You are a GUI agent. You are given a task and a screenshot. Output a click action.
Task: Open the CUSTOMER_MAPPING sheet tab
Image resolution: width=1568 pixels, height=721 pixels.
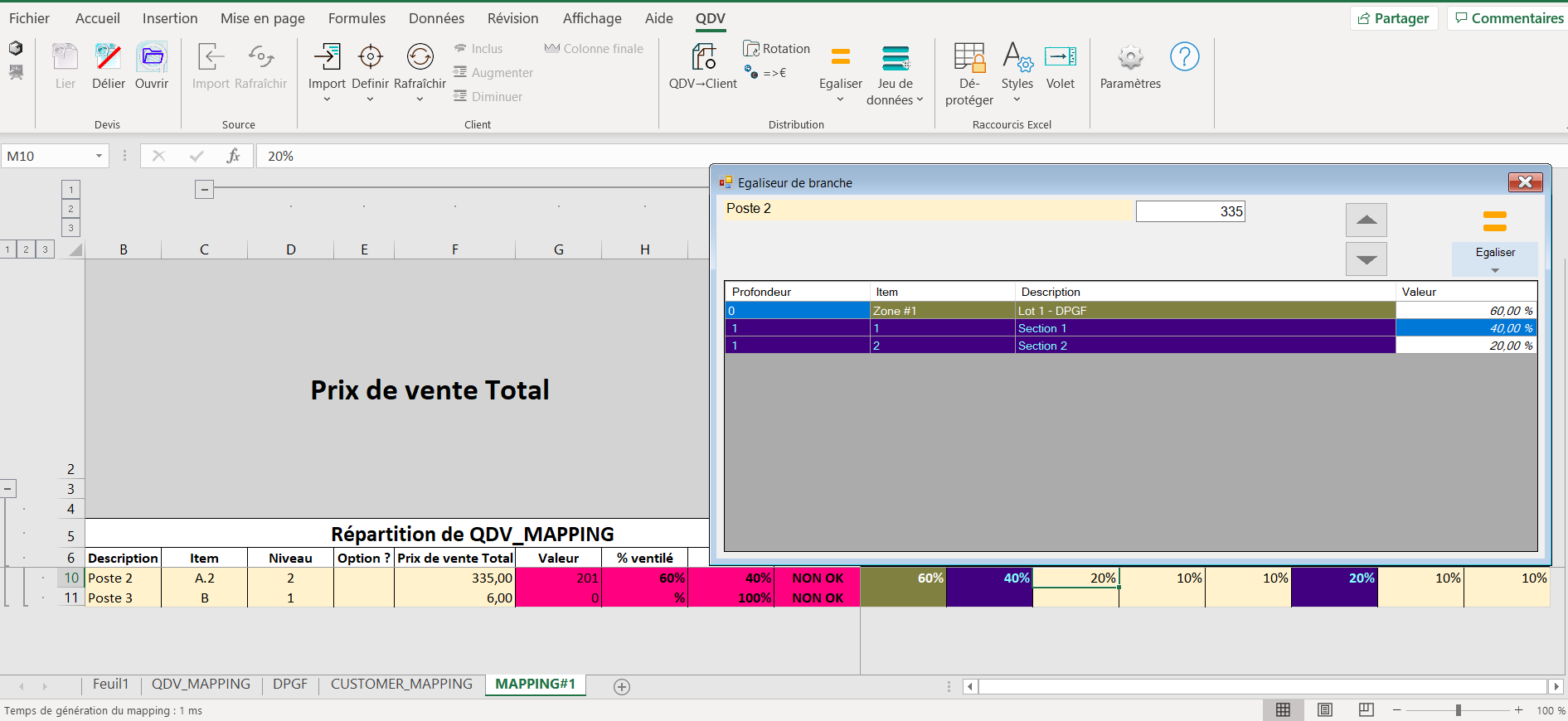pos(401,685)
